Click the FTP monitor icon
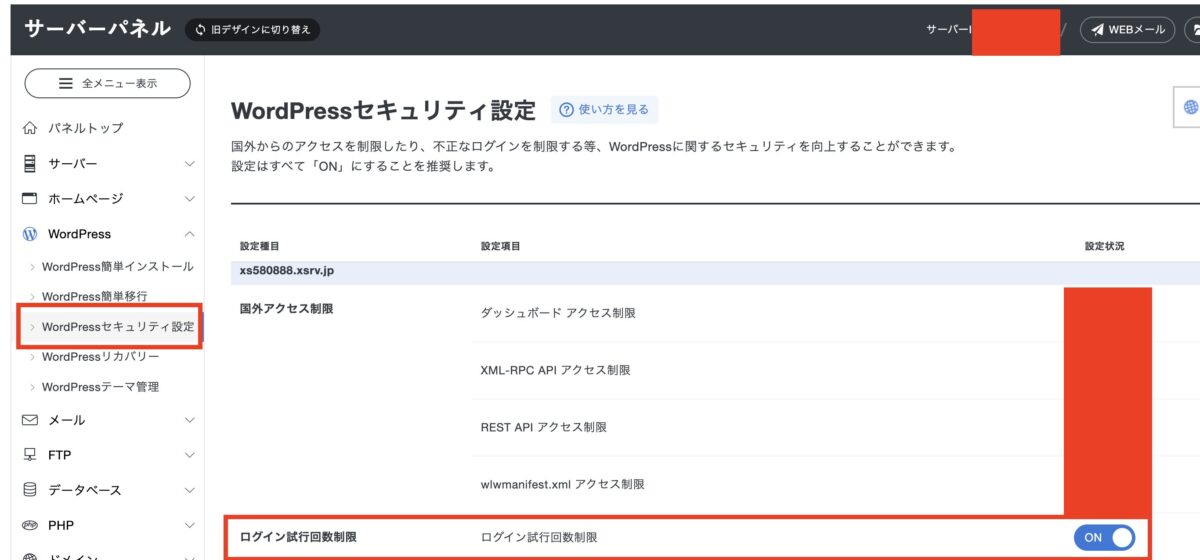The image size is (1200, 560). (29, 455)
